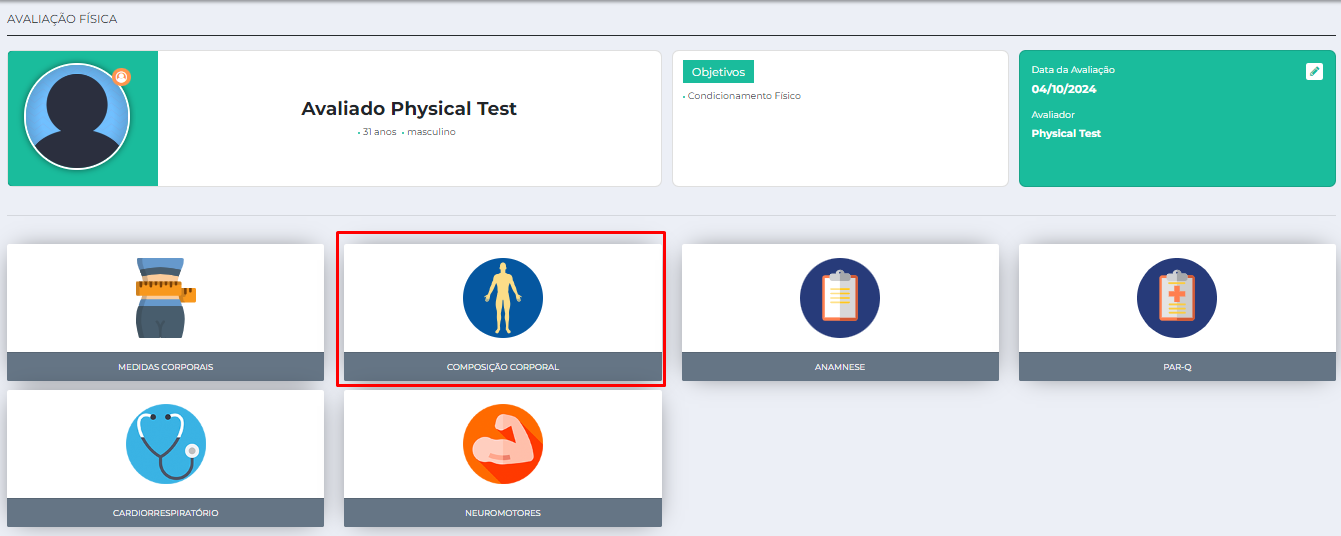1341x536 pixels.
Task: Click the orange user badge on avatar
Action: click(x=122, y=77)
